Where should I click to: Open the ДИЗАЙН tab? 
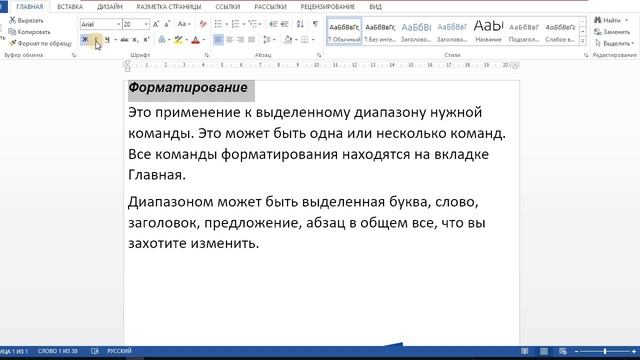pos(109,7)
